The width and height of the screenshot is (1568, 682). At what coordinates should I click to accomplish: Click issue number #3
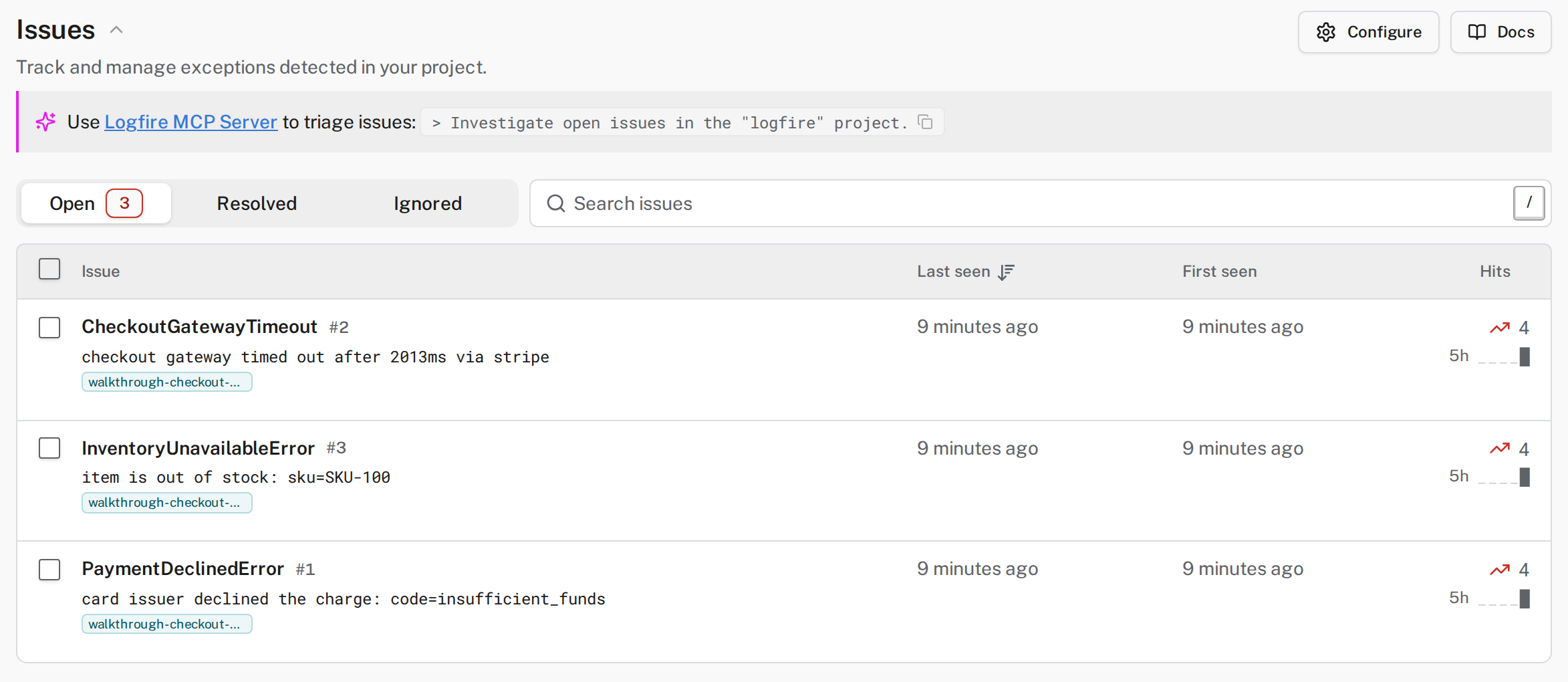point(336,448)
